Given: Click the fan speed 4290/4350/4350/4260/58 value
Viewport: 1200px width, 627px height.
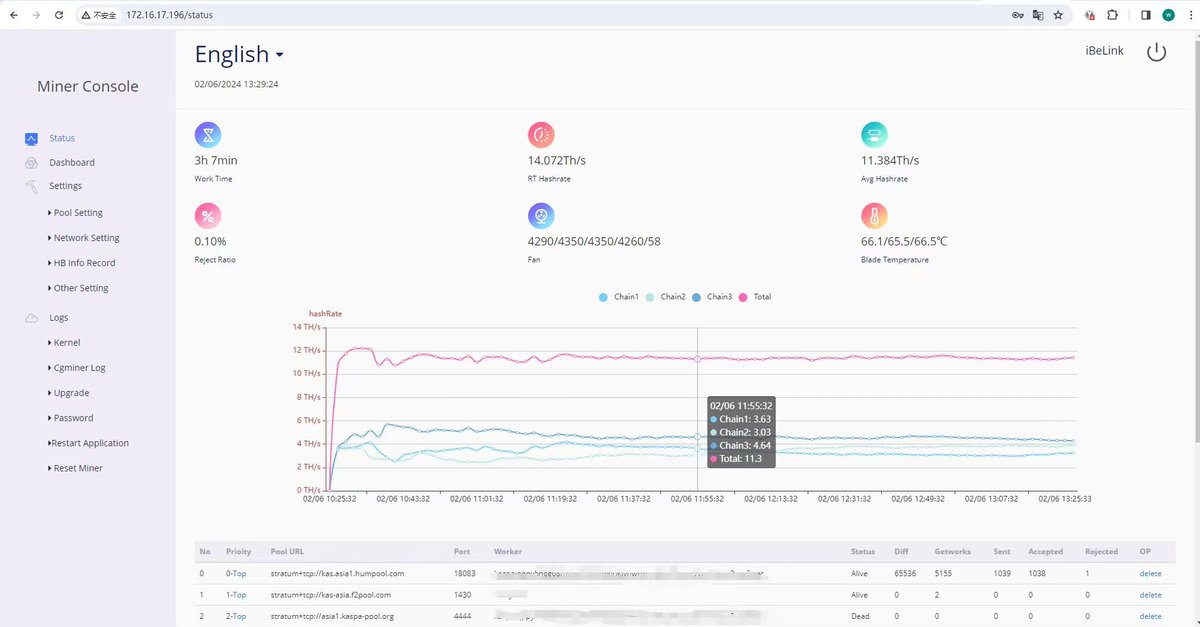Looking at the screenshot, I should click(x=594, y=241).
